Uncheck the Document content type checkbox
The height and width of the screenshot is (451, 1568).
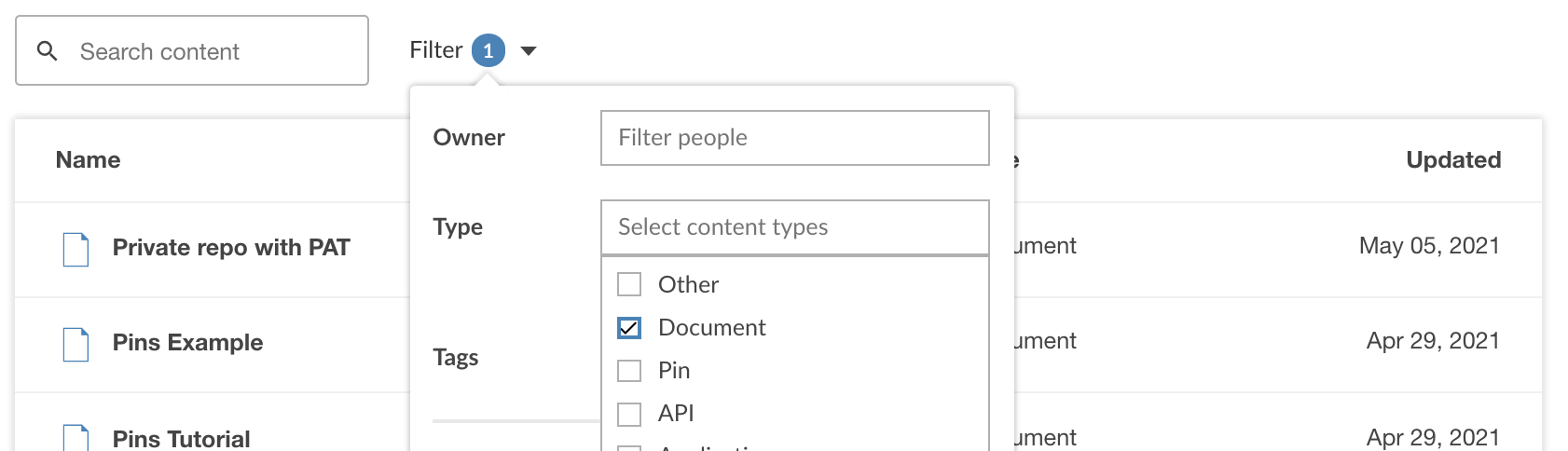tap(630, 327)
